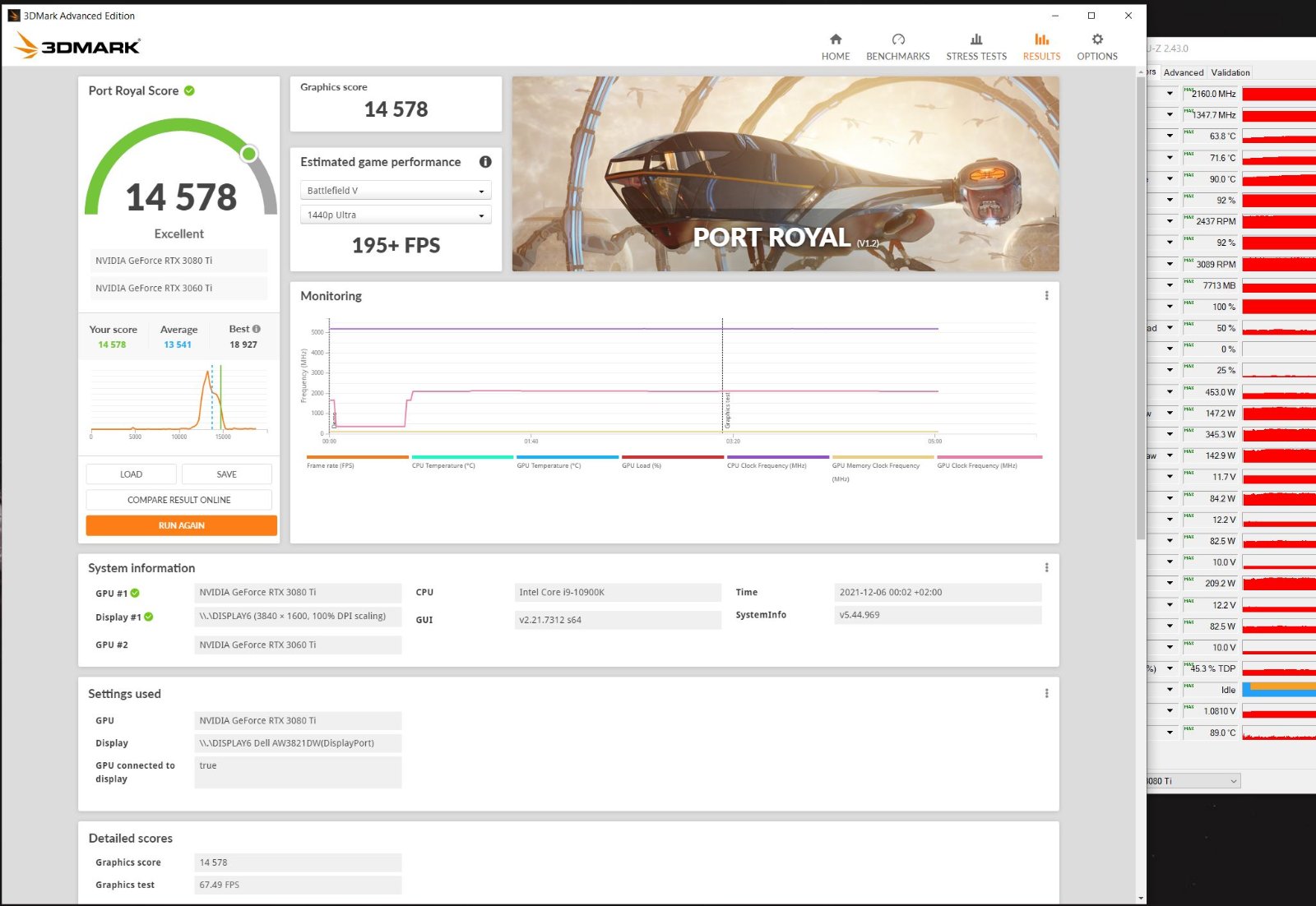The height and width of the screenshot is (906, 1316).
Task: Open GPU-Z dropdown arrow for 453.0 W sensor
Action: (x=1170, y=392)
